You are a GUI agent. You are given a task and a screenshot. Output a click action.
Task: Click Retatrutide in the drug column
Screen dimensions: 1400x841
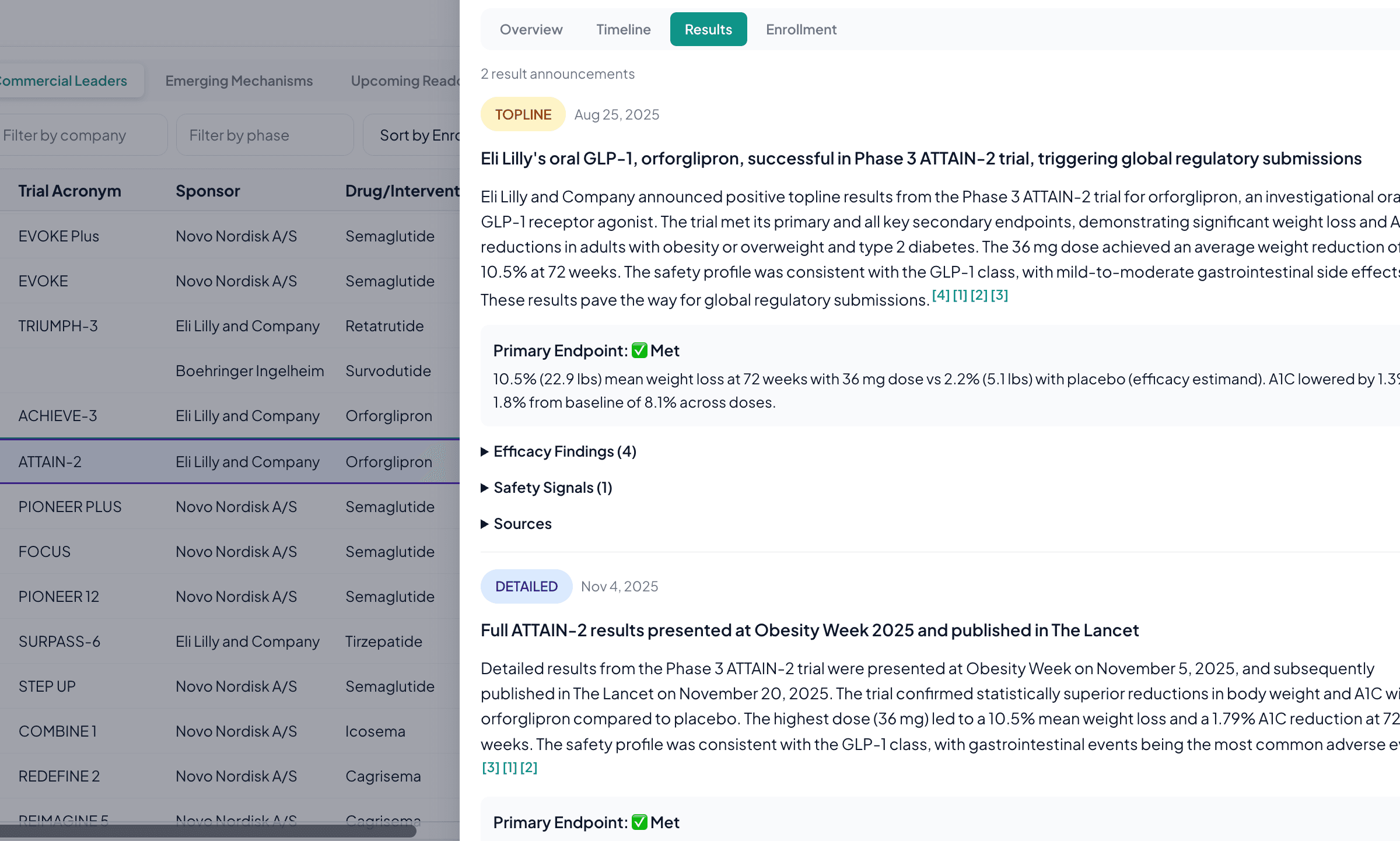click(384, 326)
